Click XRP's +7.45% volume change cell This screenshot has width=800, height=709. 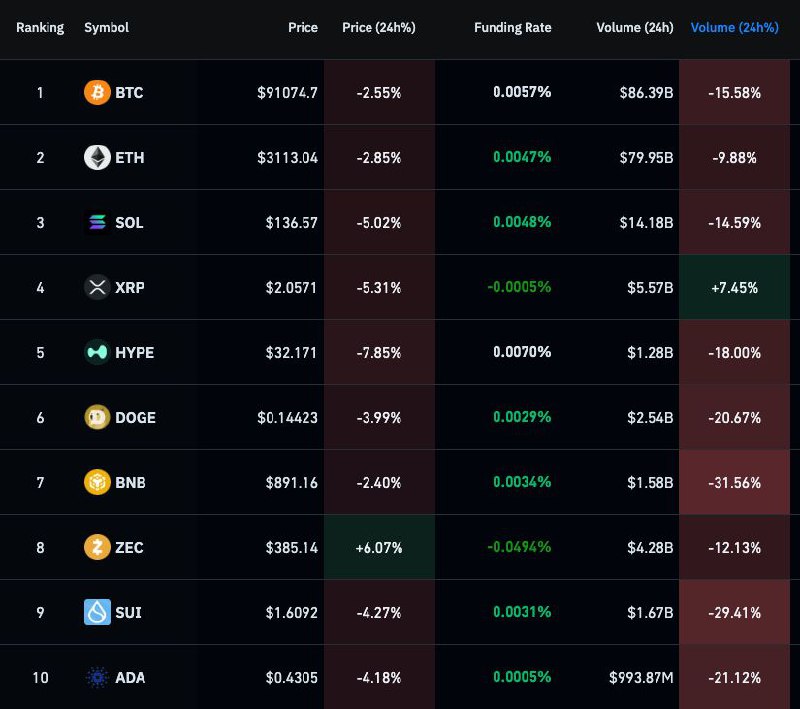[x=734, y=288]
